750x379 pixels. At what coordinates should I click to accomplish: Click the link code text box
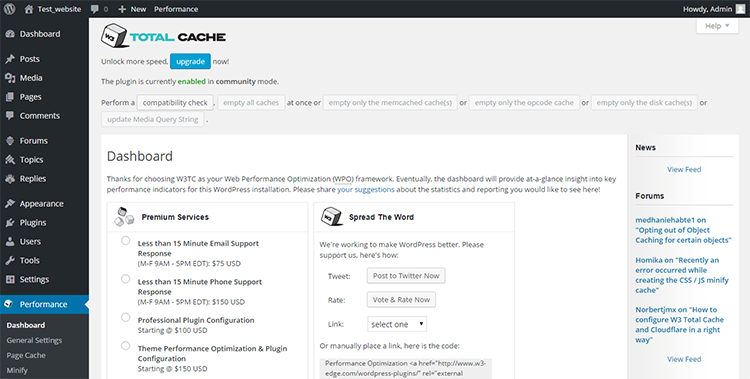[406, 368]
